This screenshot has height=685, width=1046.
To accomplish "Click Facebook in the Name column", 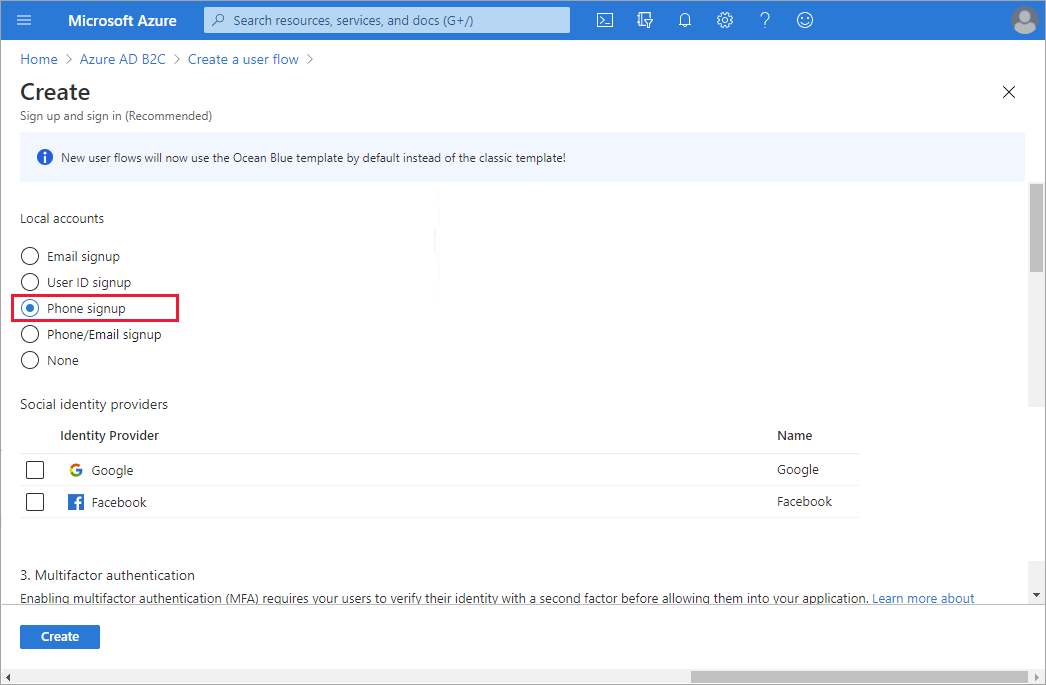I will pyautogui.click(x=805, y=502).
